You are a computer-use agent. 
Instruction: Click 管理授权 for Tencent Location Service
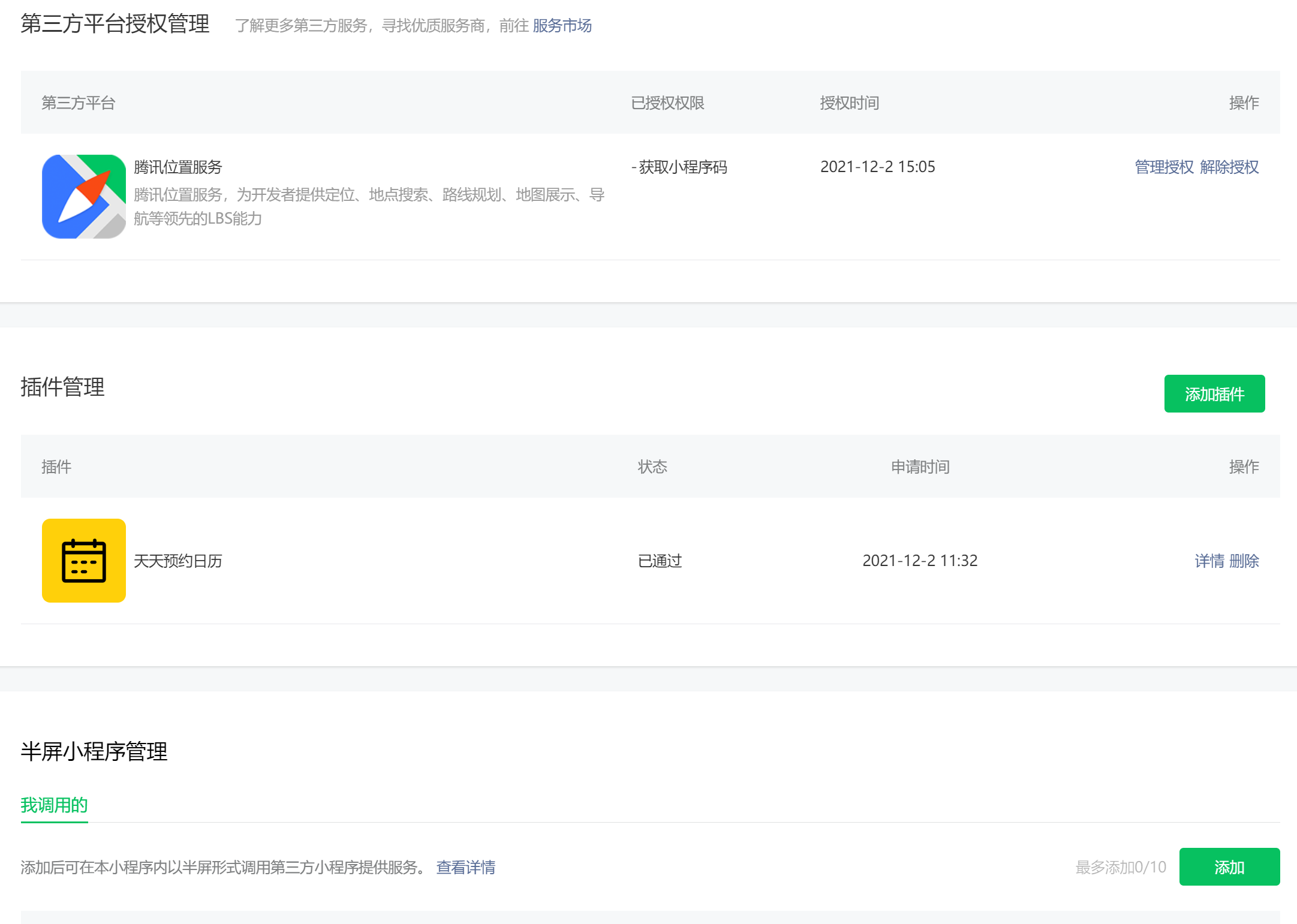coord(1164,167)
